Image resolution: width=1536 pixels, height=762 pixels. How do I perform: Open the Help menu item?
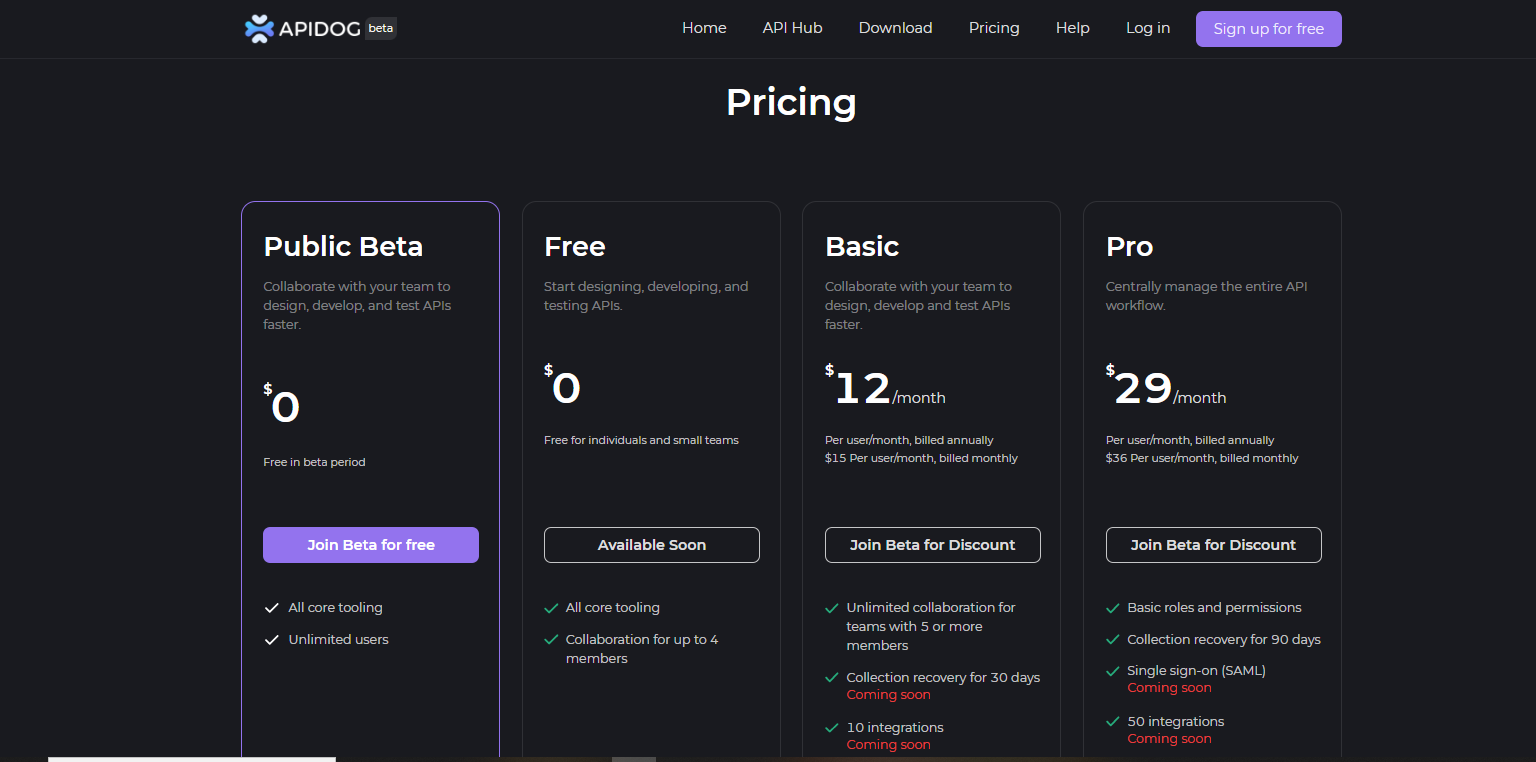coord(1072,28)
